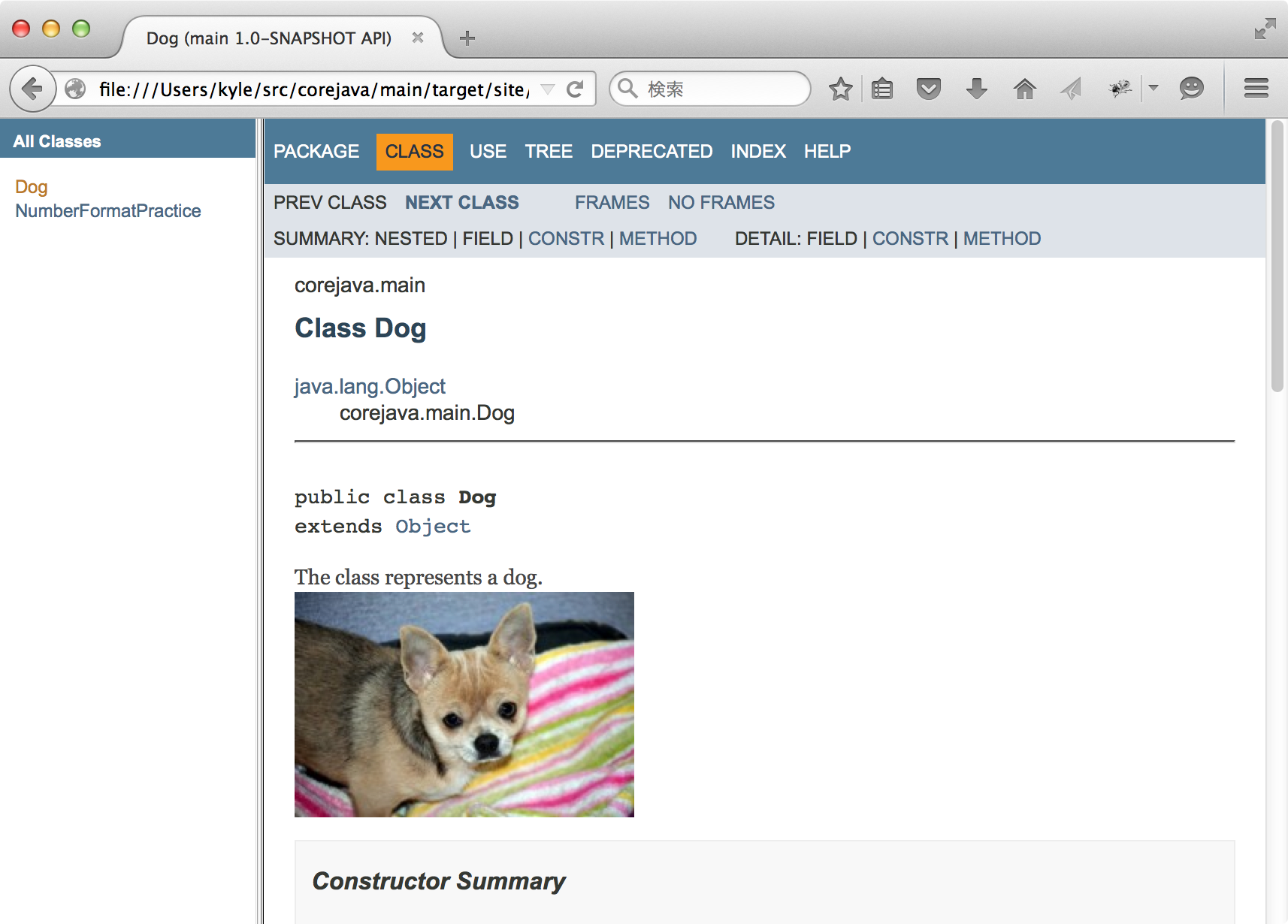1288x924 pixels.
Task: Go to NEXT CLASS link
Action: click(461, 203)
